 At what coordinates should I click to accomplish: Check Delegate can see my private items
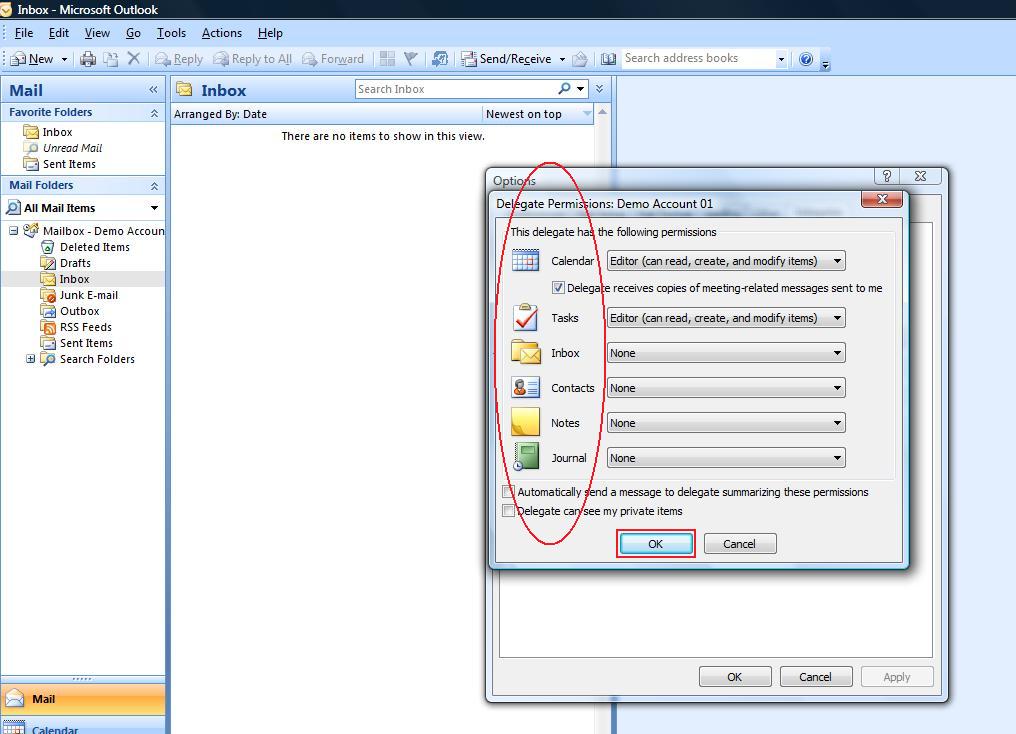tap(509, 510)
